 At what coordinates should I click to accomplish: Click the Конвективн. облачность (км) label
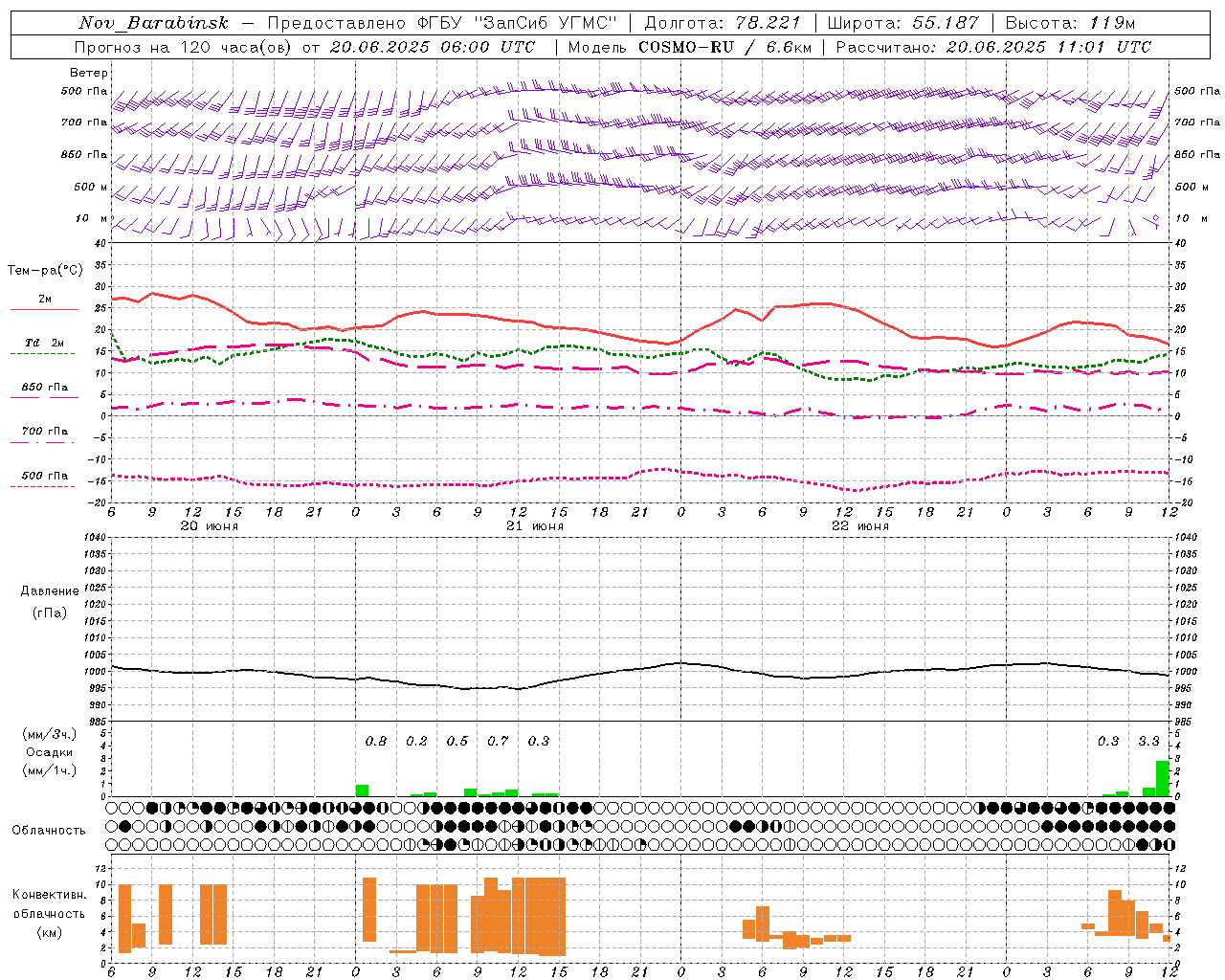49,913
